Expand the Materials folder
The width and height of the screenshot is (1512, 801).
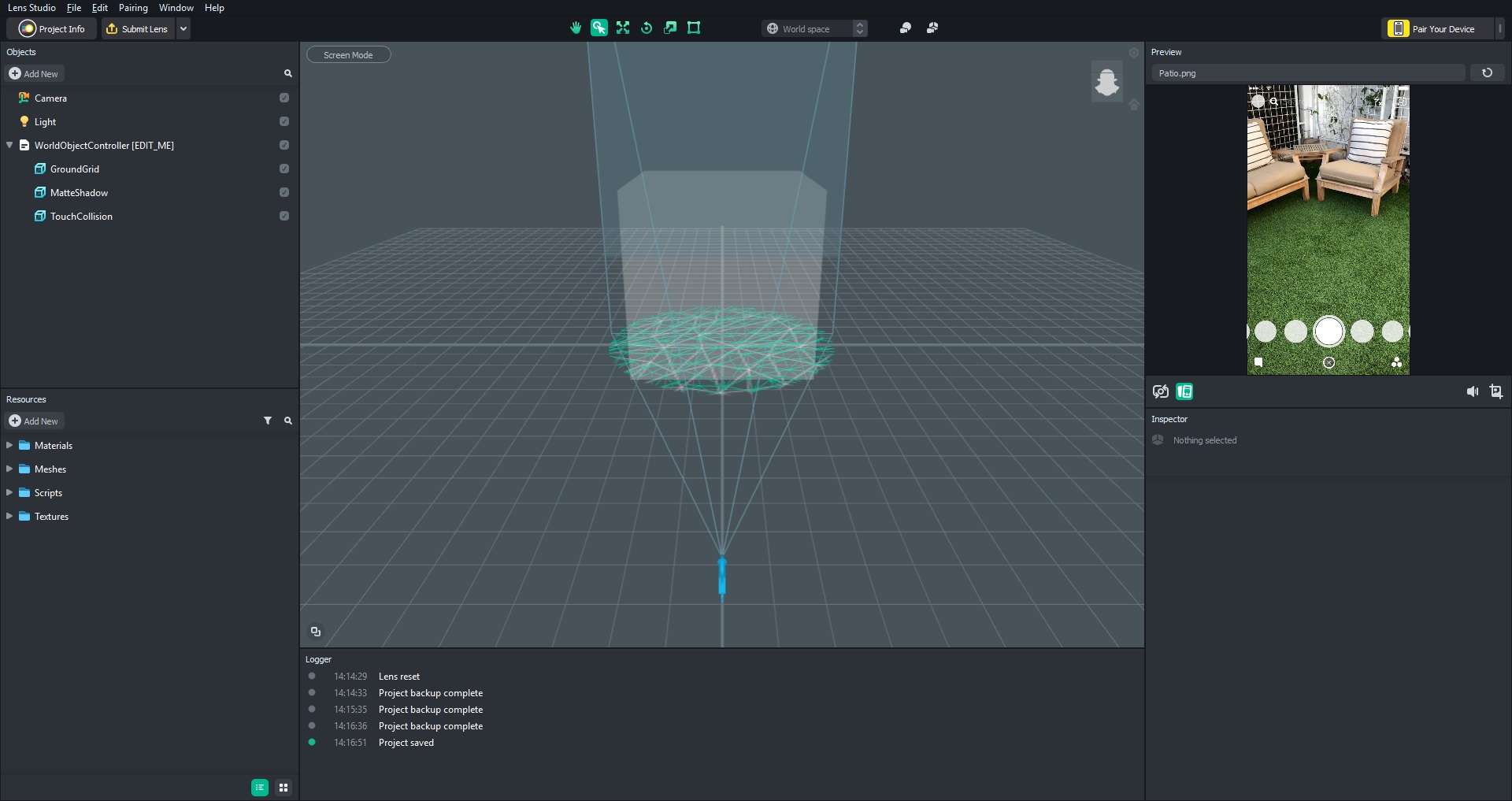[9, 445]
